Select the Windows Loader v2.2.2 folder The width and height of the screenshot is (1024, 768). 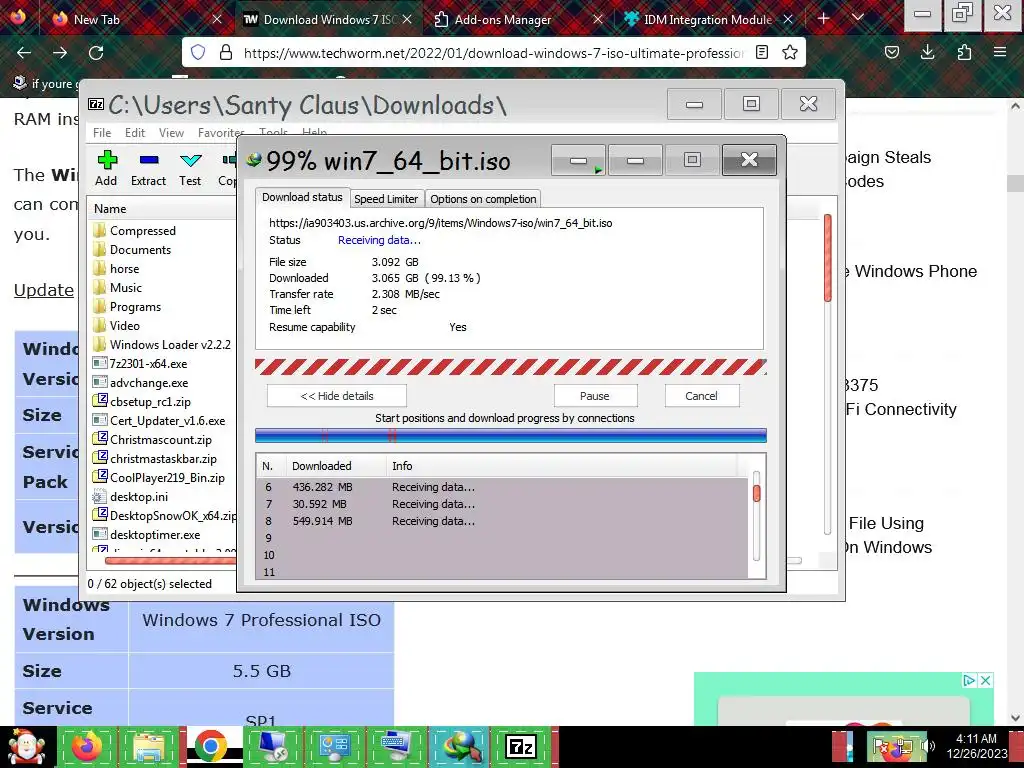point(170,344)
